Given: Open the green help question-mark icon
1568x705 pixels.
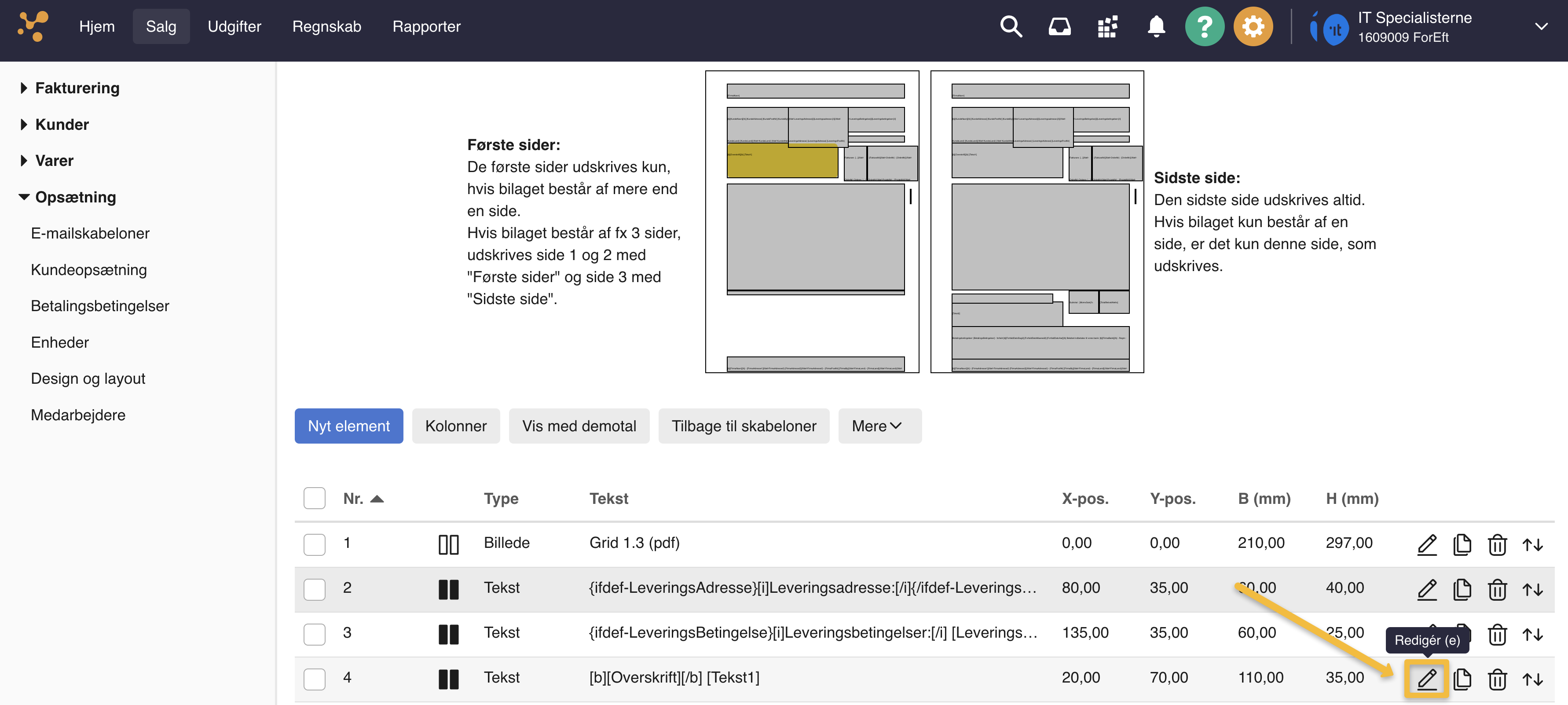Looking at the screenshot, I should point(1204,27).
